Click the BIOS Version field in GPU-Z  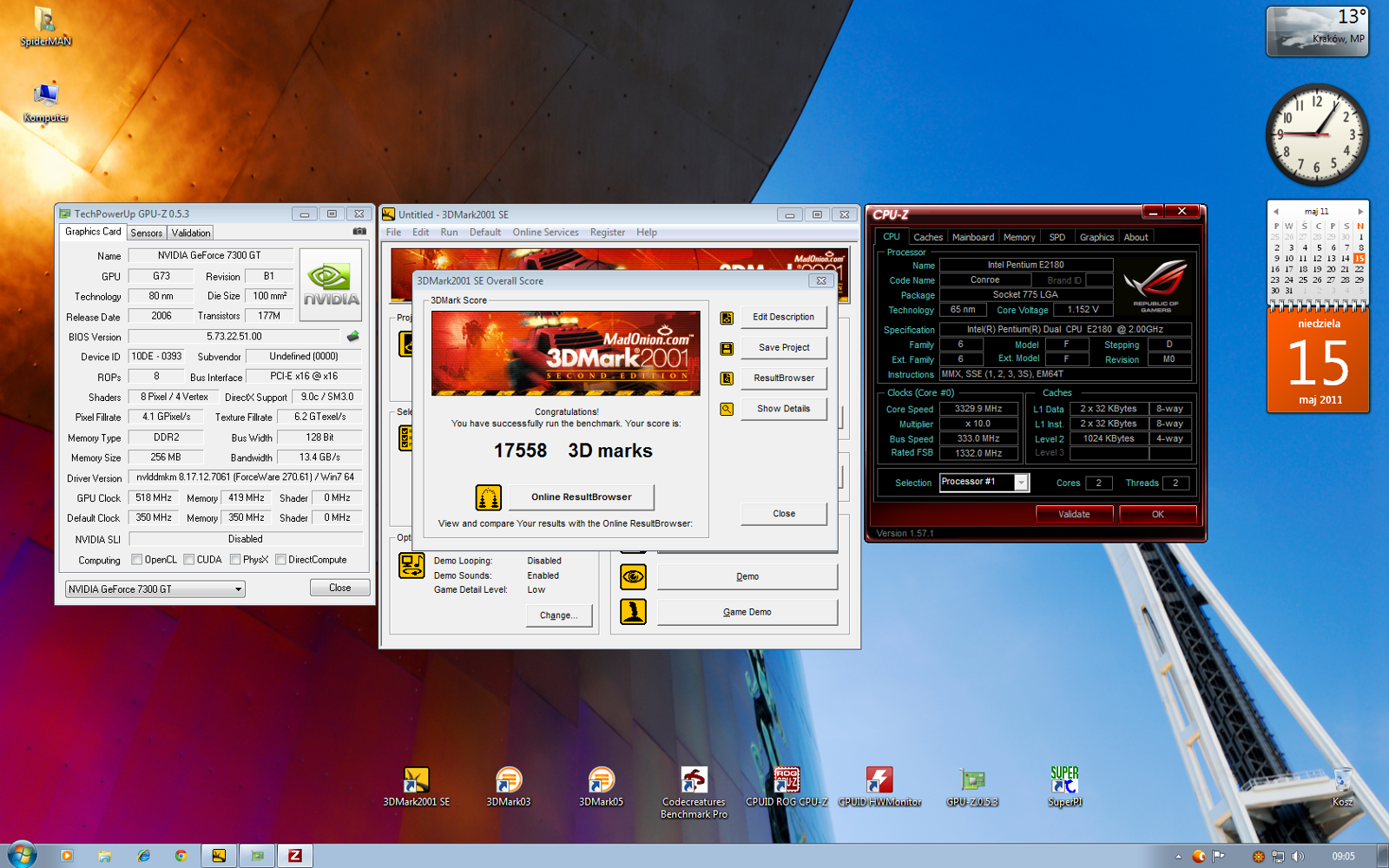(x=234, y=337)
